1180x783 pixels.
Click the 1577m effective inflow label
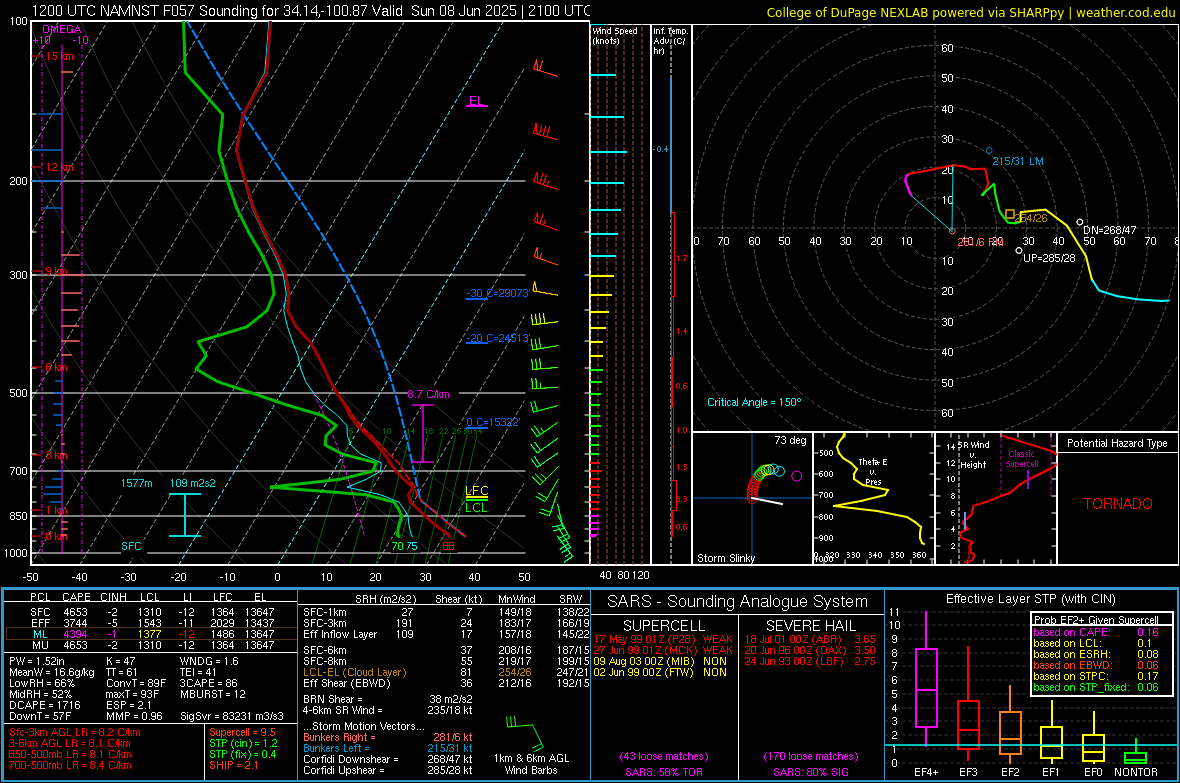(136, 483)
